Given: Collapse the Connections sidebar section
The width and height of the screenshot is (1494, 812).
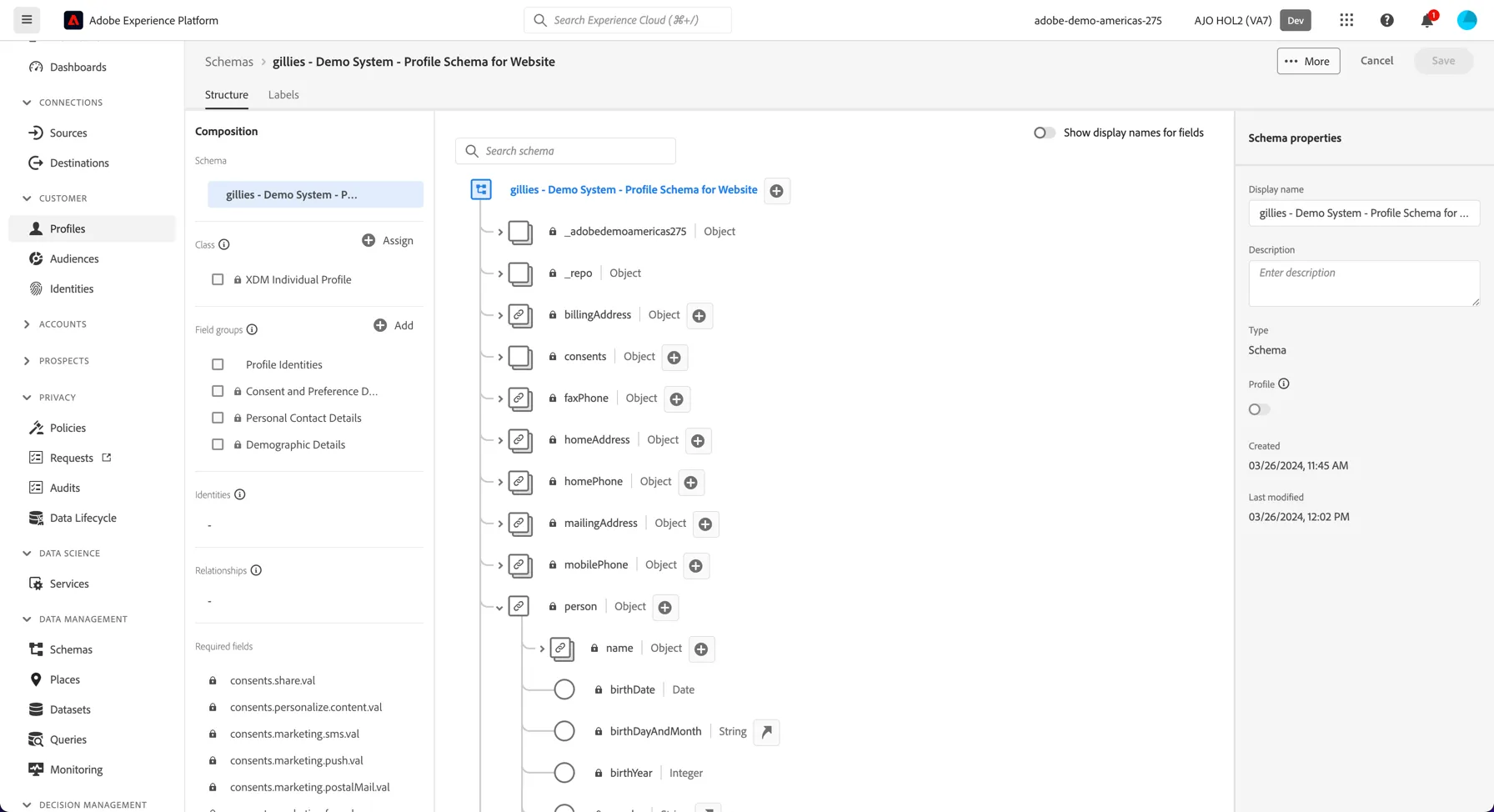Looking at the screenshot, I should (27, 103).
